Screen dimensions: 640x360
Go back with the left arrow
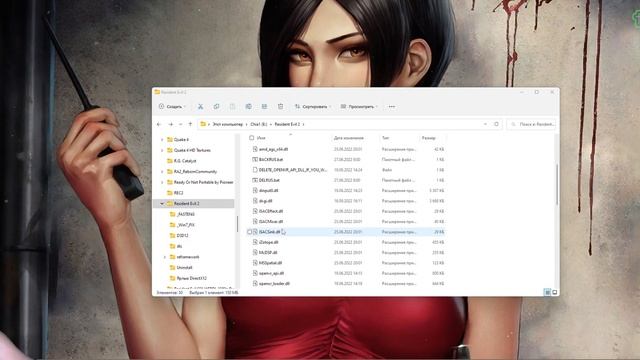(159, 124)
